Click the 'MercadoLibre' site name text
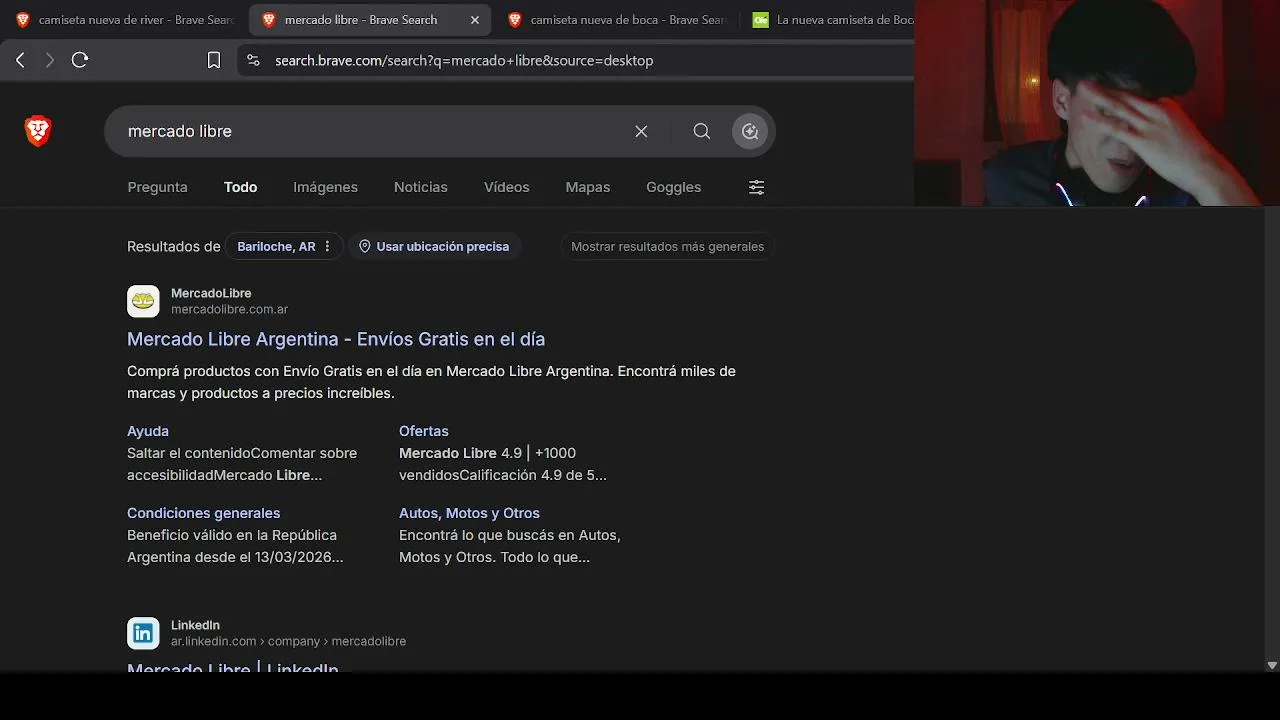1280x720 pixels. click(211, 293)
